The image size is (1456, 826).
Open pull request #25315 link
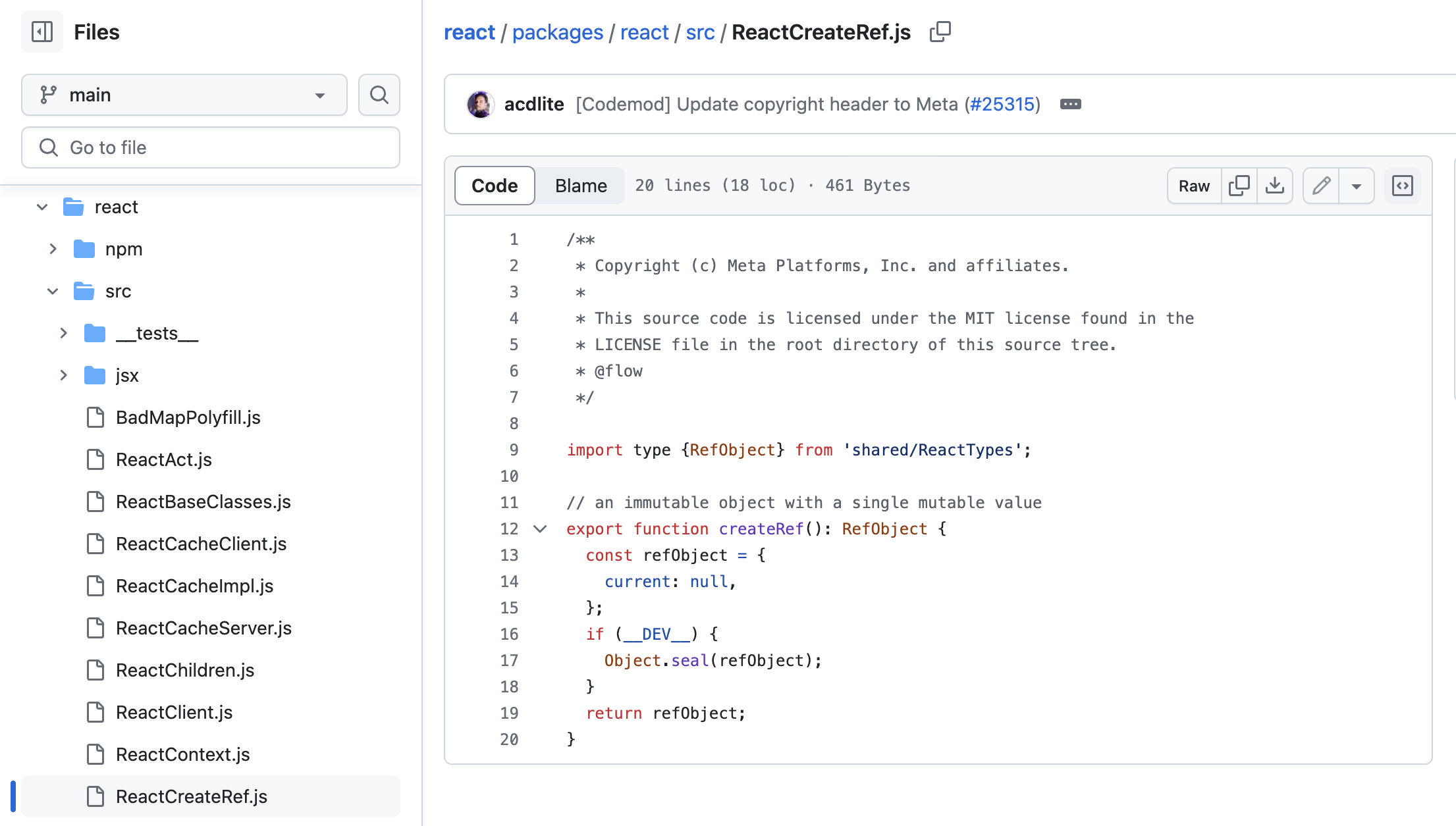[x=1002, y=104]
